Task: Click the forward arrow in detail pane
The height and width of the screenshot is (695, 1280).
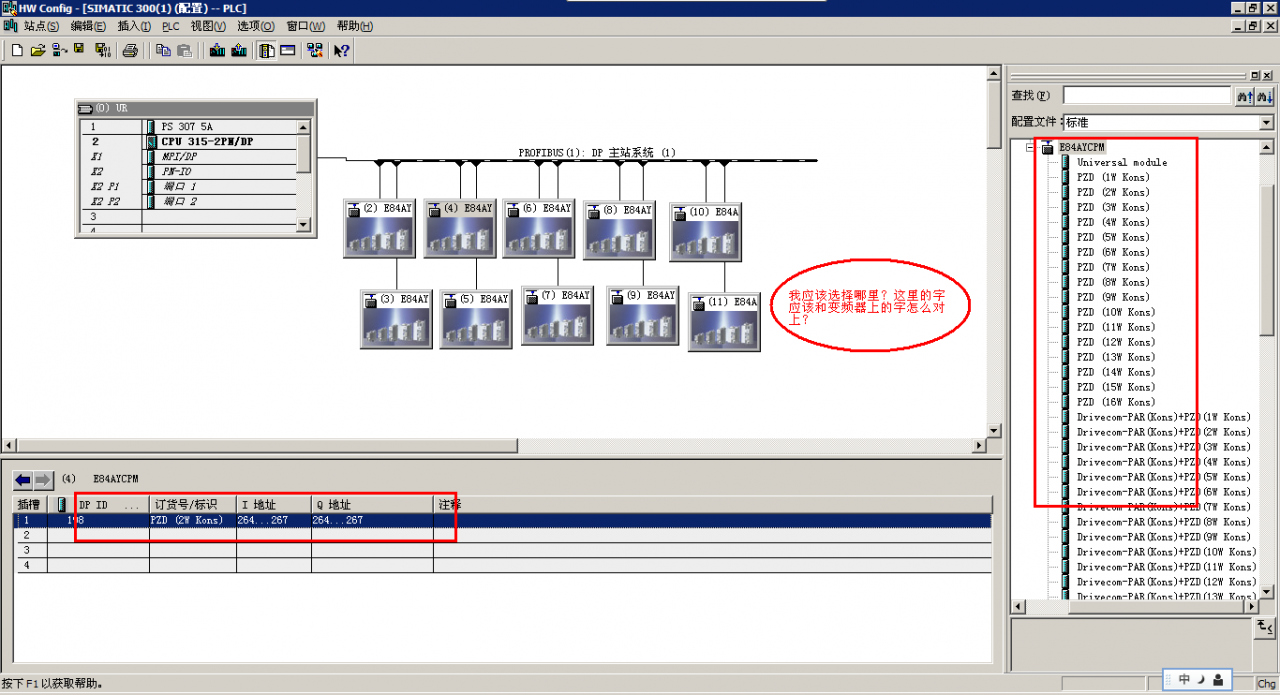Action: pos(42,479)
